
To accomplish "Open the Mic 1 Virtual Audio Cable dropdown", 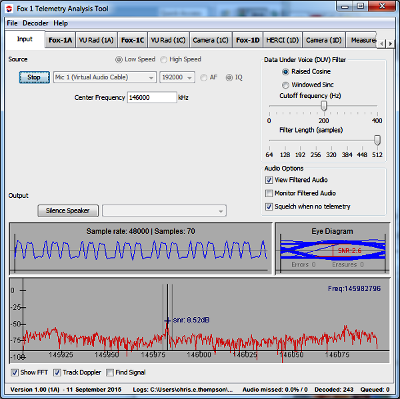I will 105,77.
